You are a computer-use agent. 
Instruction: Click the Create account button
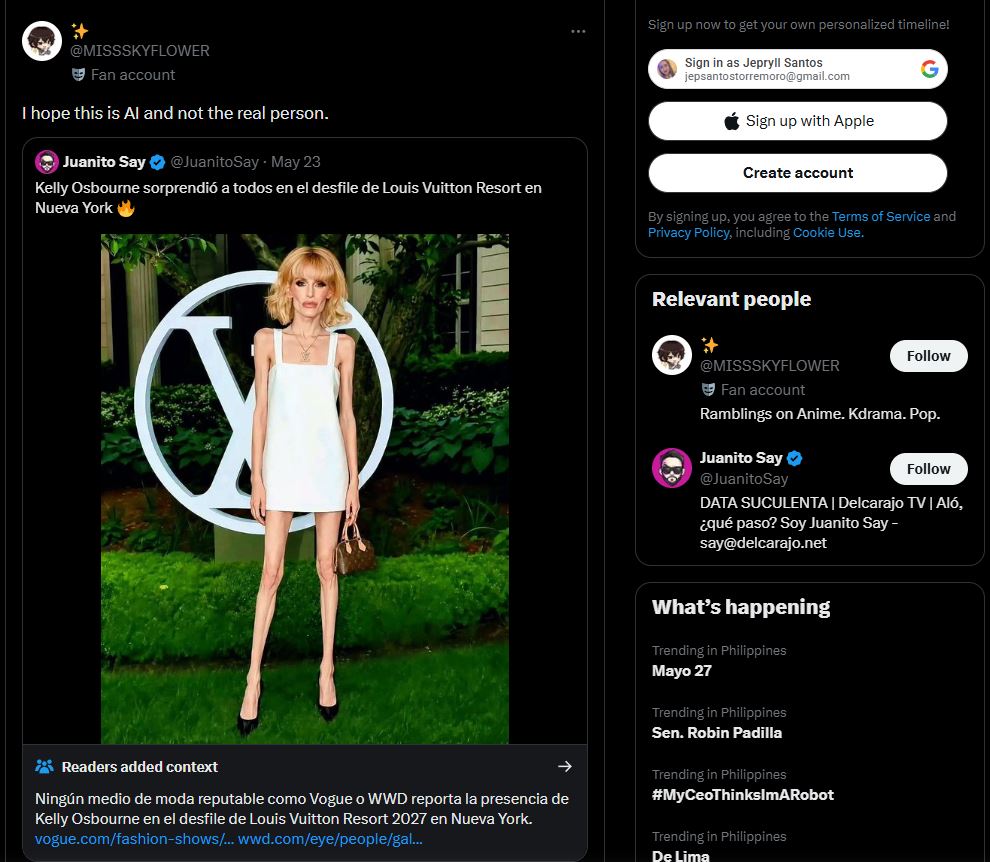[797, 172]
